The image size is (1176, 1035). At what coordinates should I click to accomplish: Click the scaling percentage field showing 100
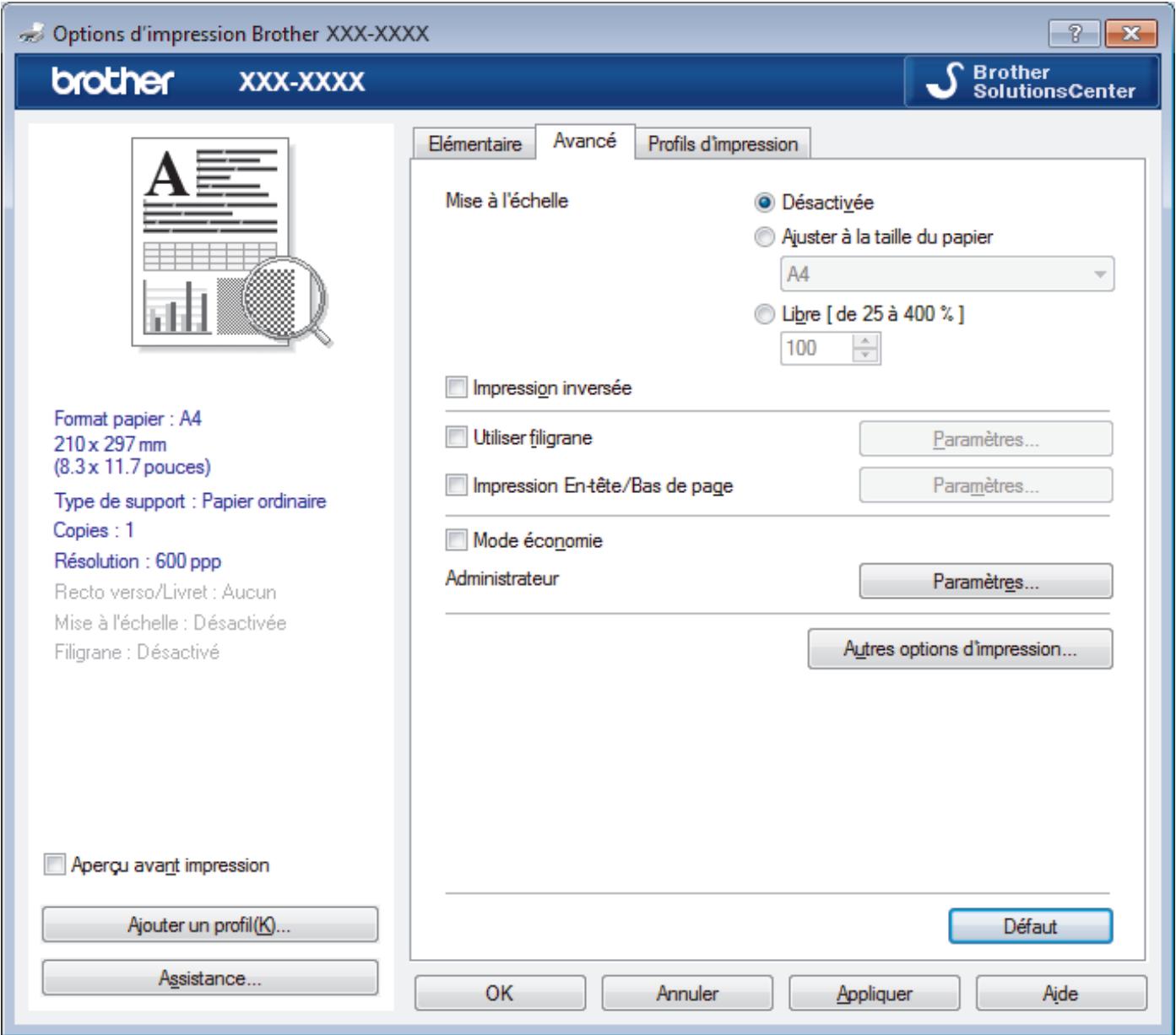816,348
